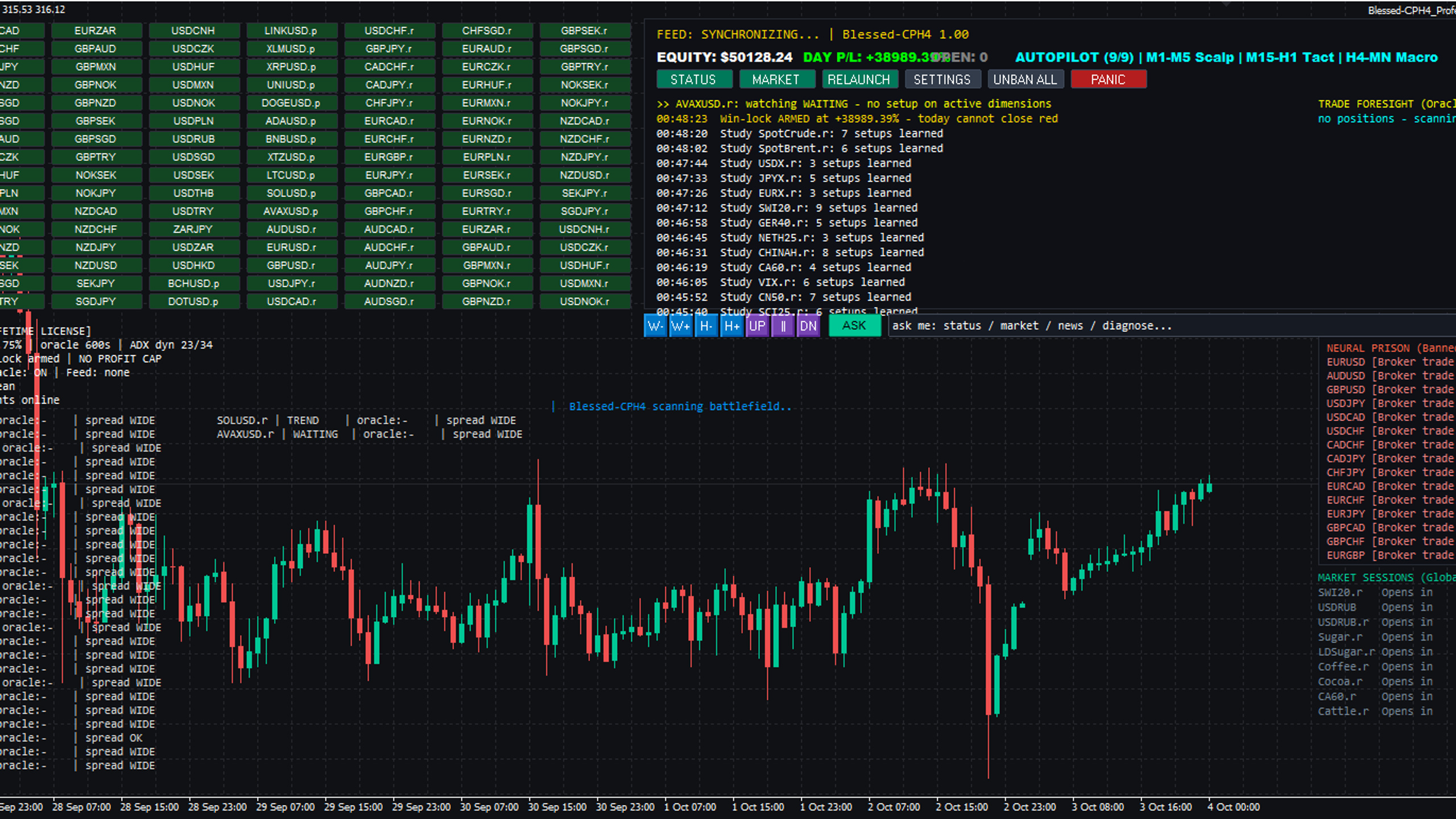Select the DOGEUSD.p symbol button

pyautogui.click(x=292, y=103)
